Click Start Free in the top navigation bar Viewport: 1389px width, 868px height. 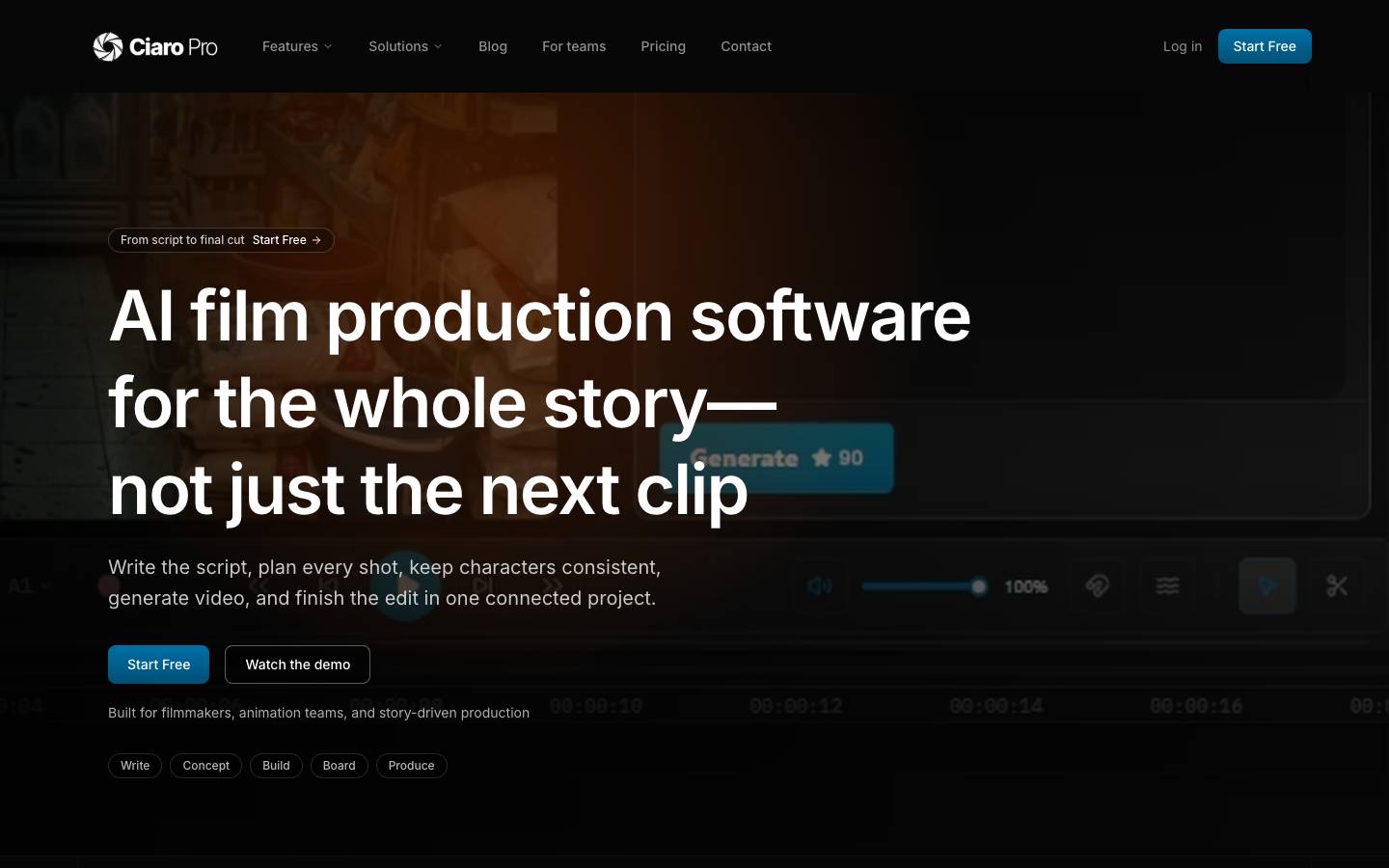1265,46
